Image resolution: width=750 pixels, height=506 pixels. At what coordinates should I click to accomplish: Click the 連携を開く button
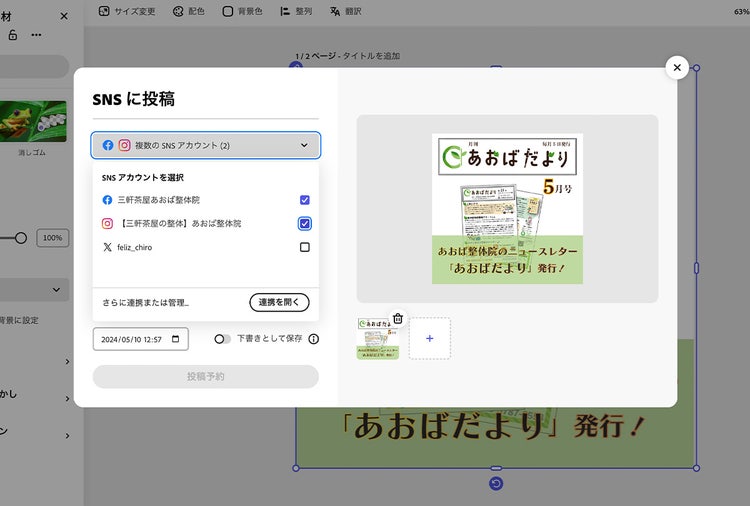[x=279, y=302]
